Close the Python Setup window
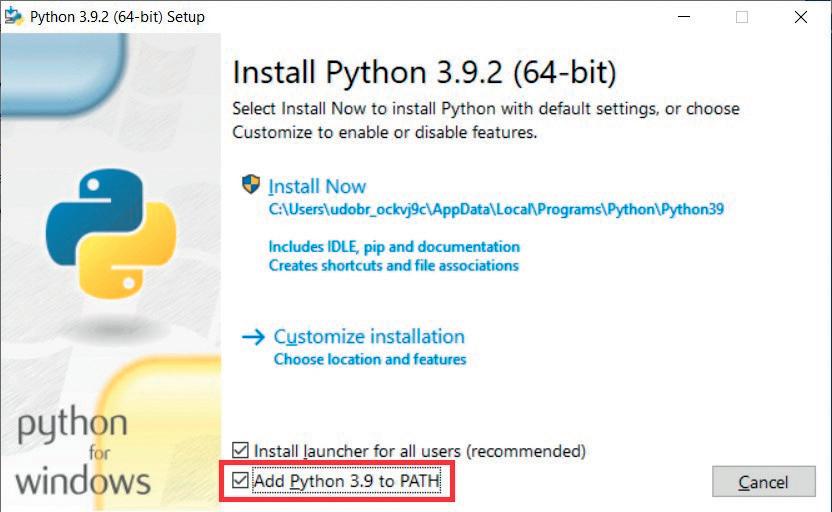The image size is (832, 512). (801, 17)
